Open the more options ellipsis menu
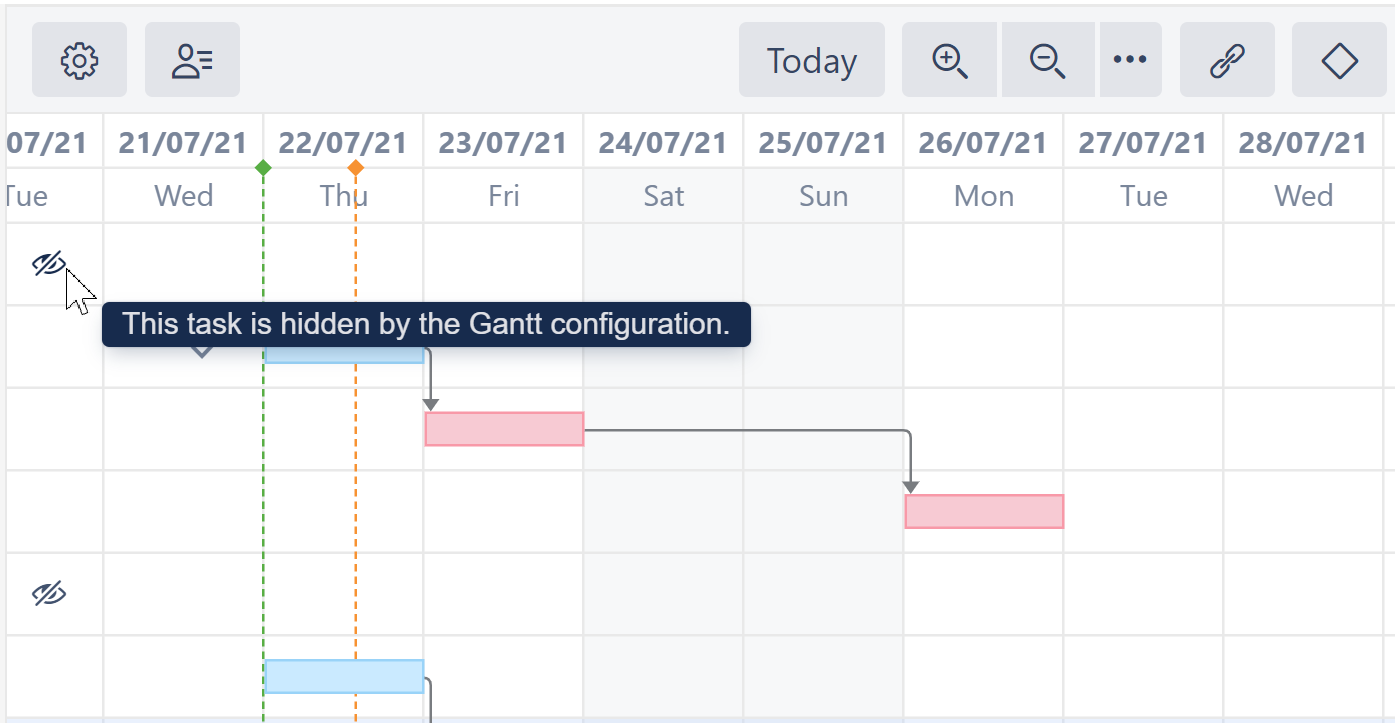 1130,60
